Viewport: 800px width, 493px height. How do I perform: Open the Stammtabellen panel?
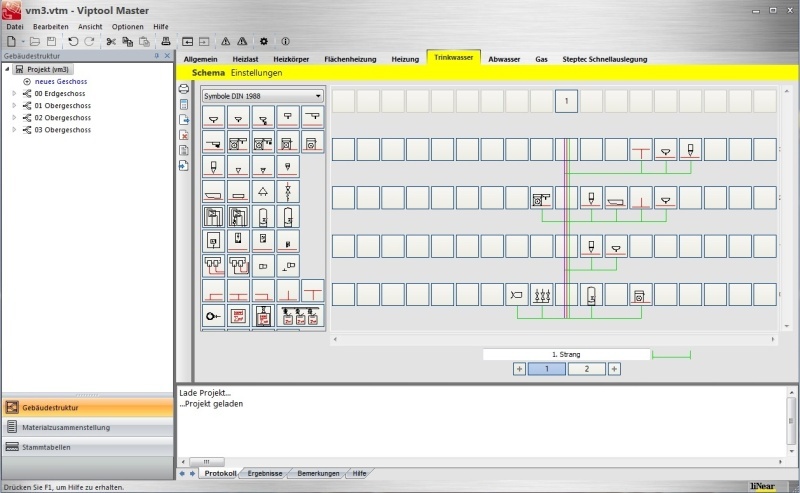point(88,447)
